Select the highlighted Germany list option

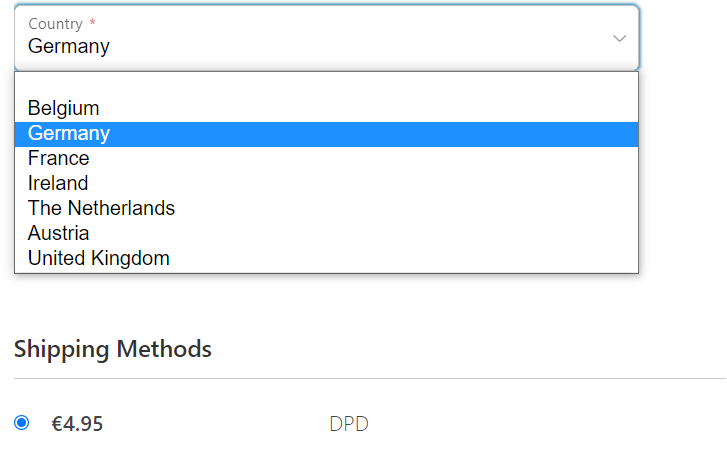coord(69,134)
